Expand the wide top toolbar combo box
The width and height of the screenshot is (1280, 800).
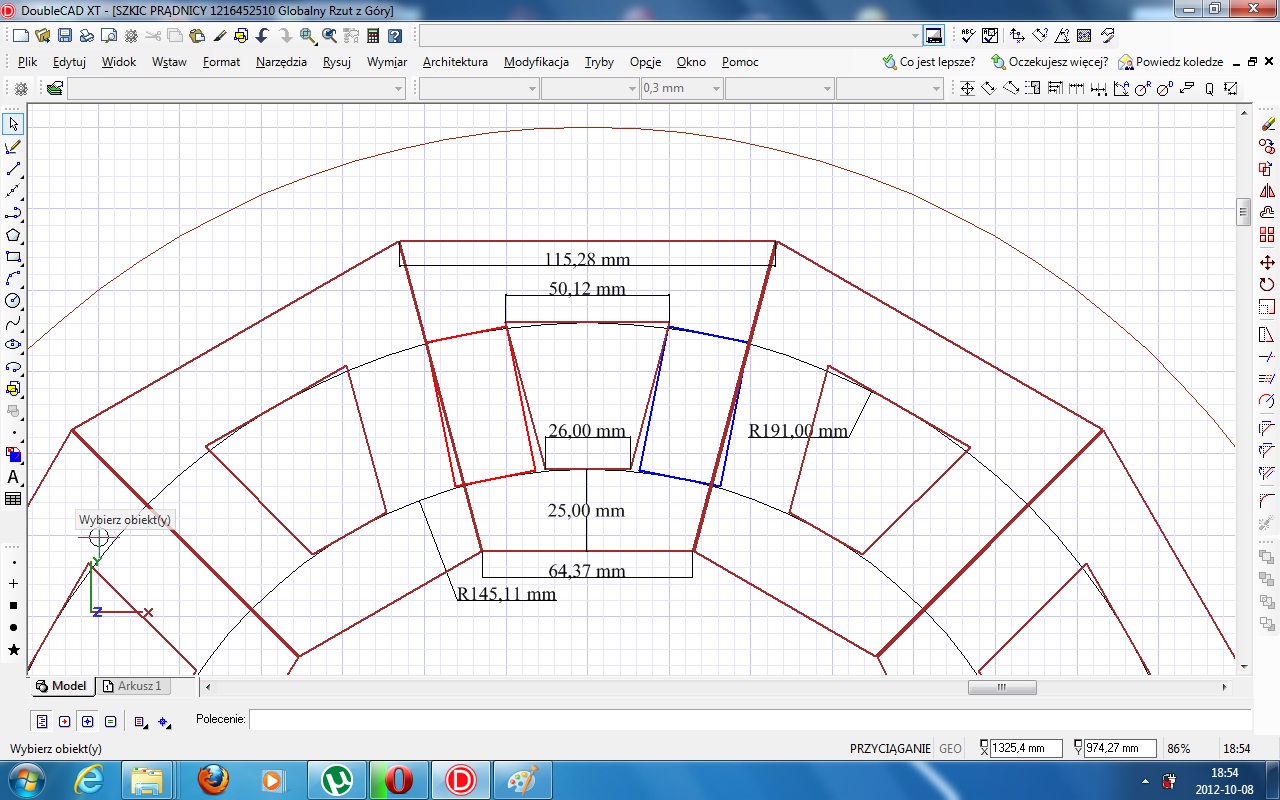click(x=915, y=36)
